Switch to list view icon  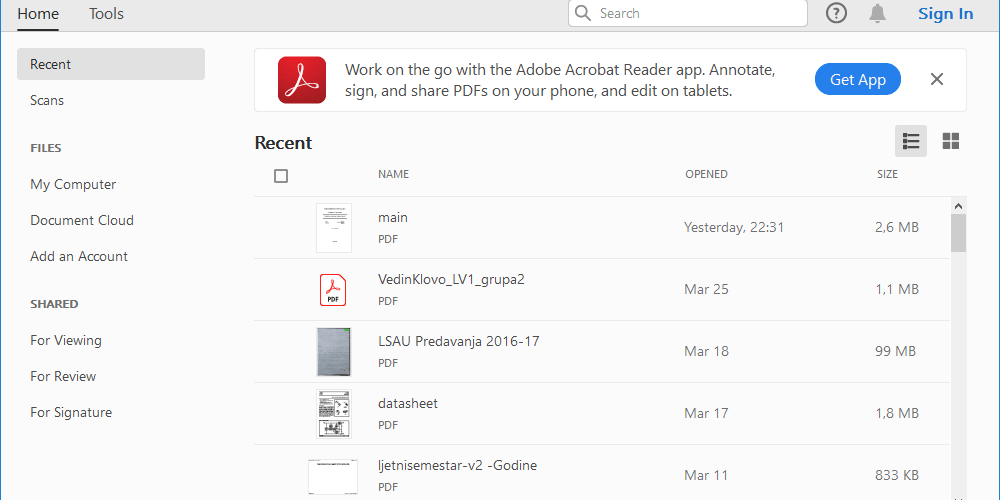[x=911, y=141]
